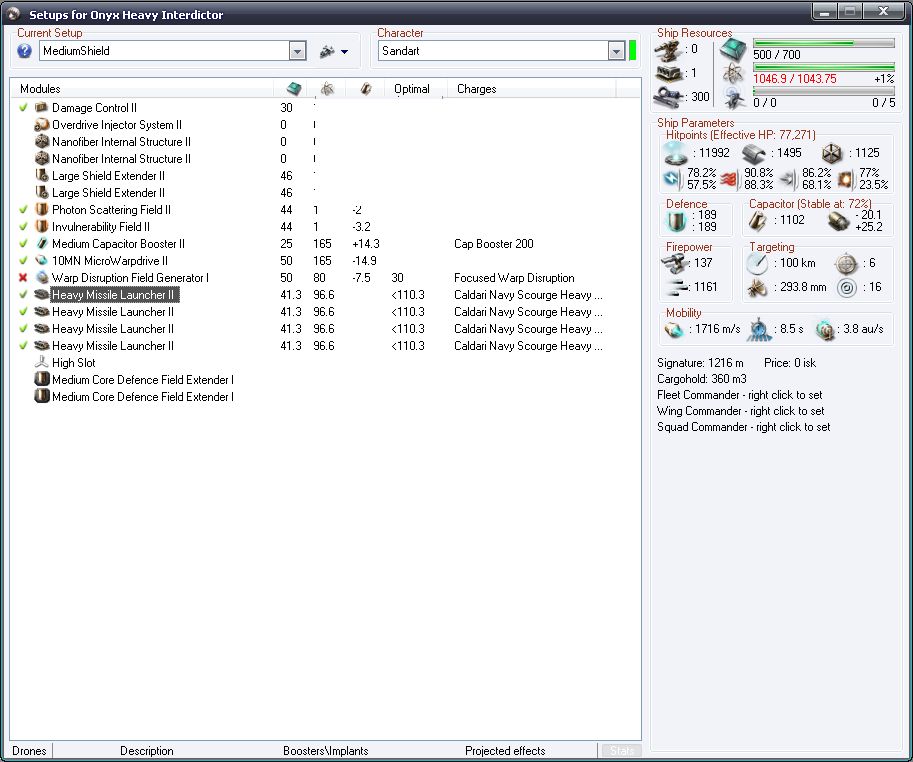This screenshot has width=913, height=762.
Task: Click the drone bandwidth progress bar
Action: pos(824,91)
